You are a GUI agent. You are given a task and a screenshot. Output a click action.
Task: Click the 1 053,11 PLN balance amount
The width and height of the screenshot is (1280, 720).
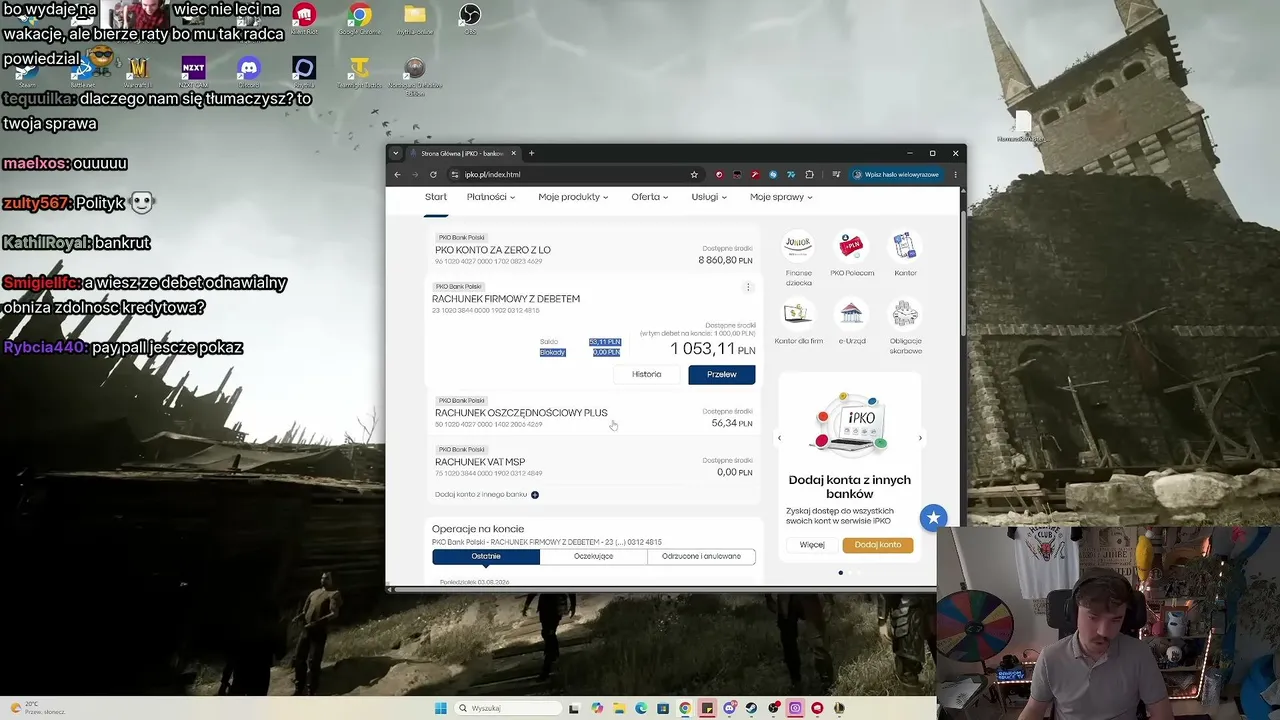coord(712,348)
